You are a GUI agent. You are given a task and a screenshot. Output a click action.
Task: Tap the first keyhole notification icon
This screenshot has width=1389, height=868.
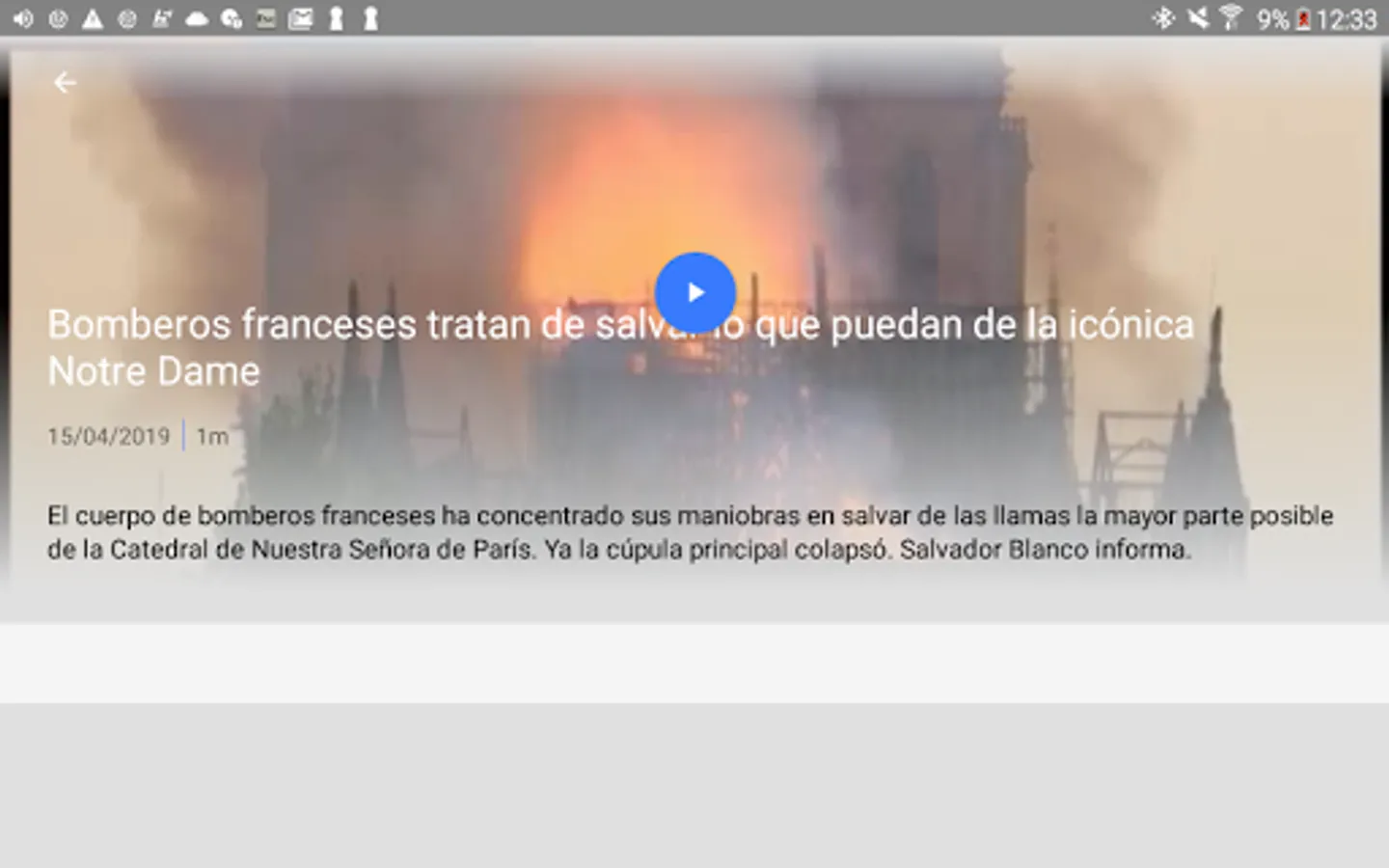point(337,18)
